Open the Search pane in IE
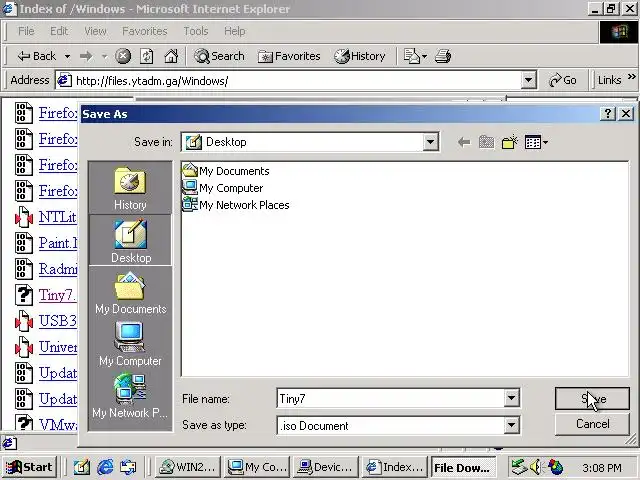The height and width of the screenshot is (480, 640). tap(219, 56)
